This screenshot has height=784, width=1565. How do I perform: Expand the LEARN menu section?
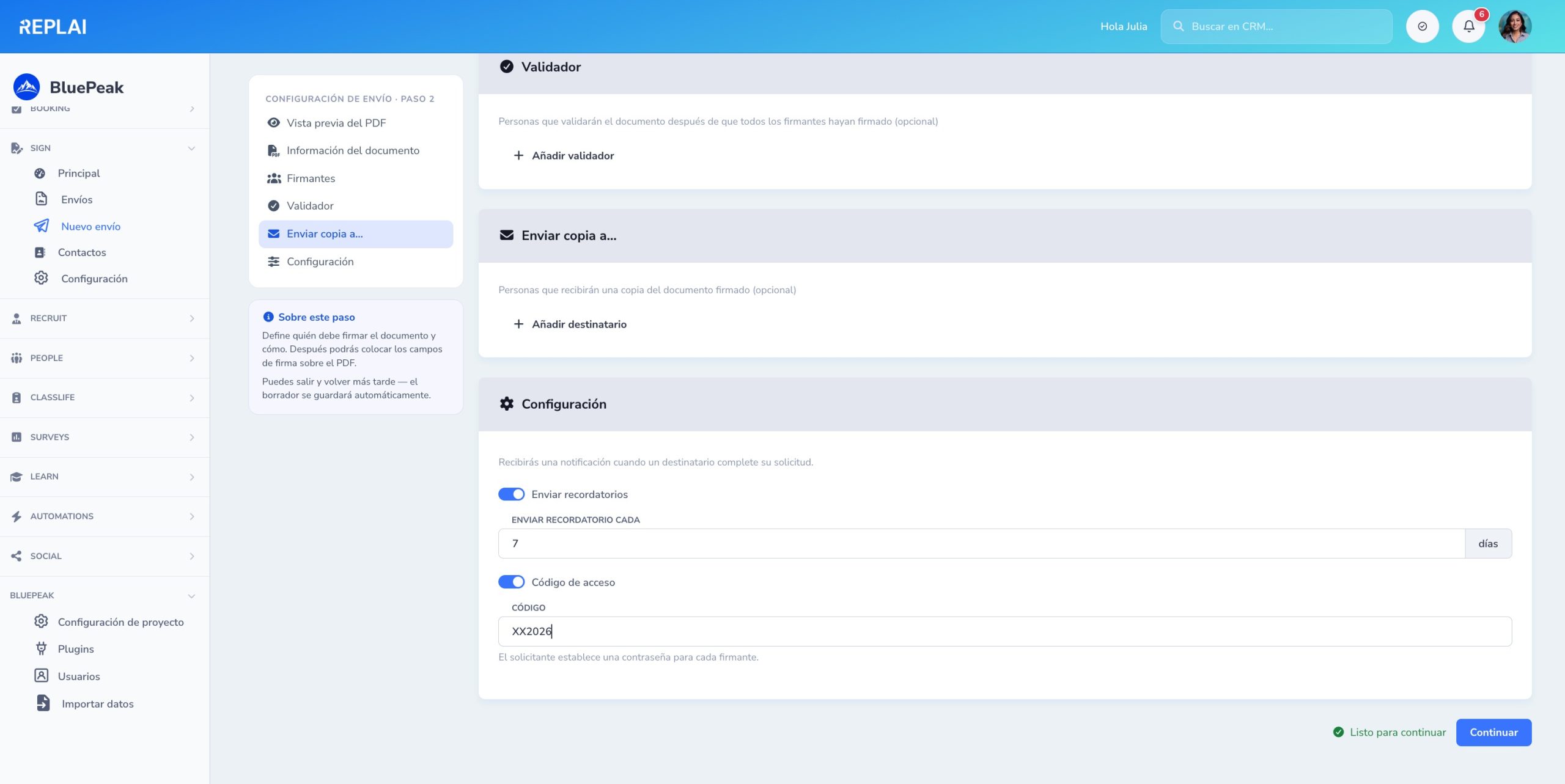pos(105,477)
